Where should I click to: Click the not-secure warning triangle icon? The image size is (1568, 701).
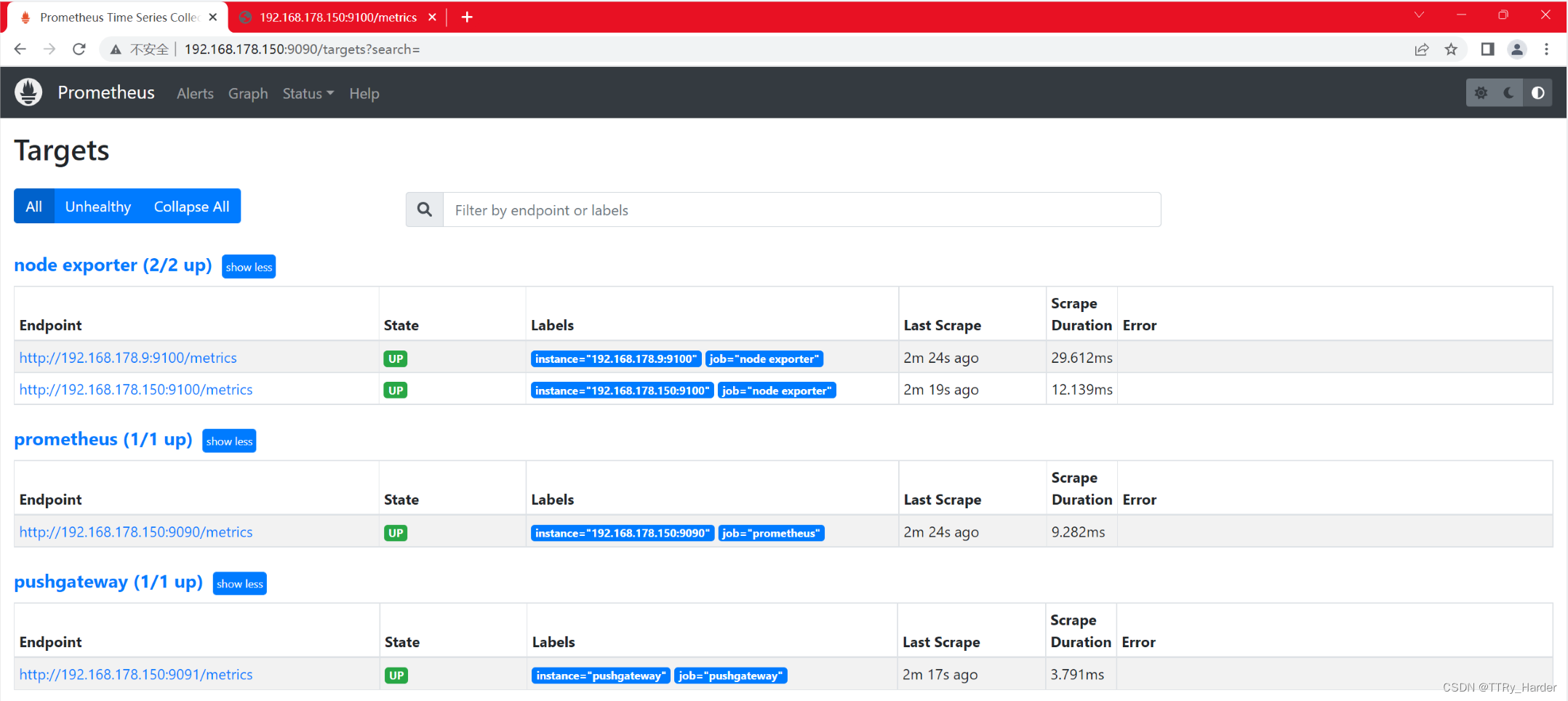tap(116, 49)
